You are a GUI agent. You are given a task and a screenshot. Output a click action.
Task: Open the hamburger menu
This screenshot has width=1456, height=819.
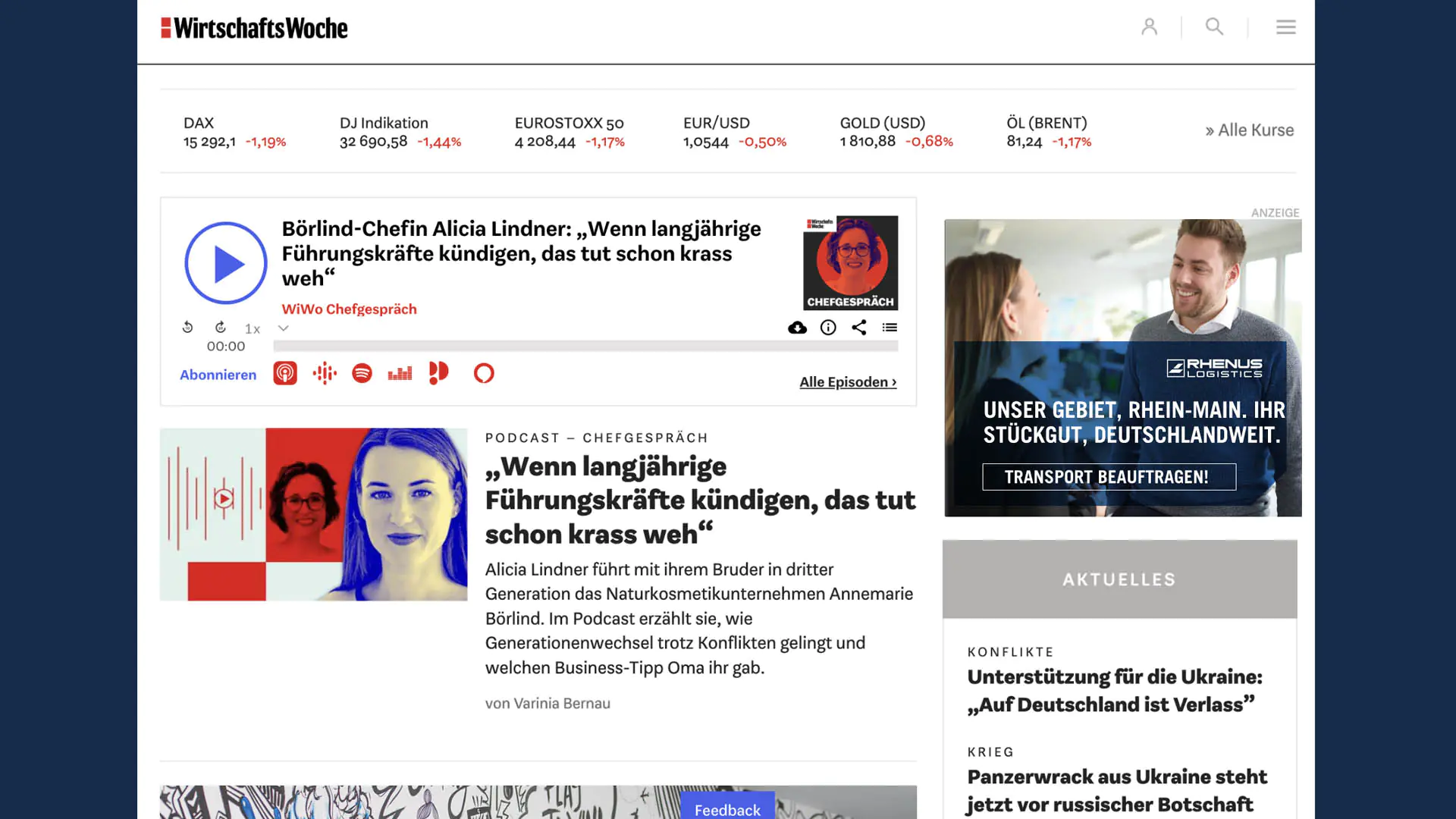1285,27
